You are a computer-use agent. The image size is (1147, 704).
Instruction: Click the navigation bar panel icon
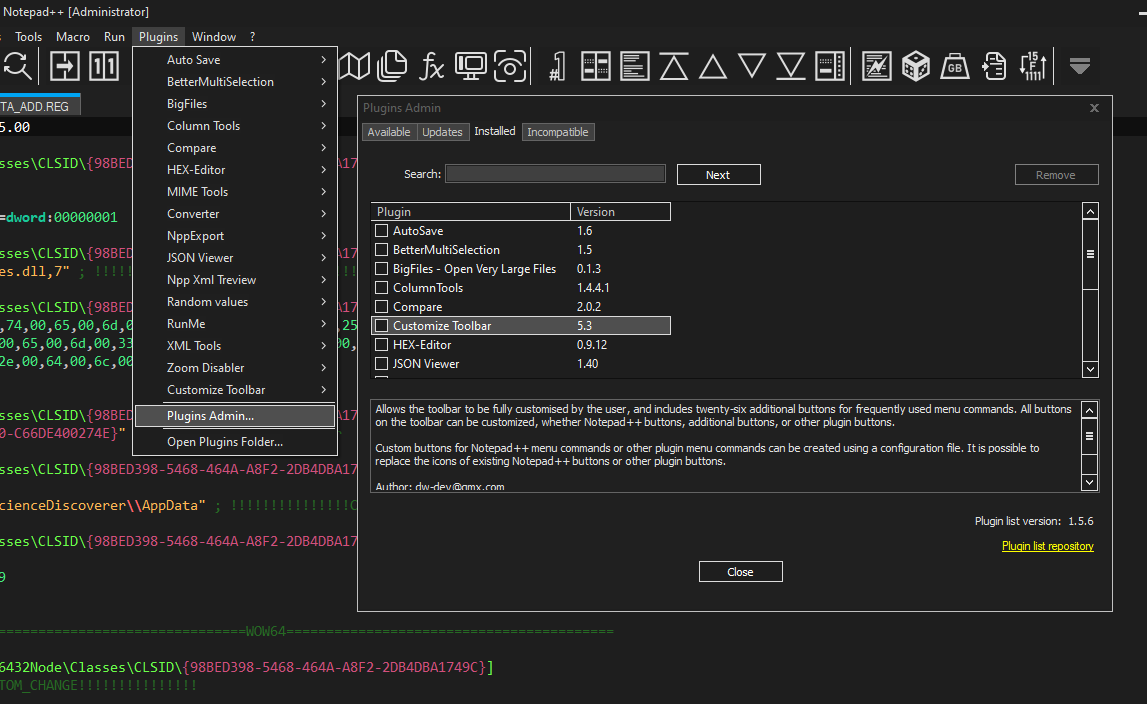(830, 66)
